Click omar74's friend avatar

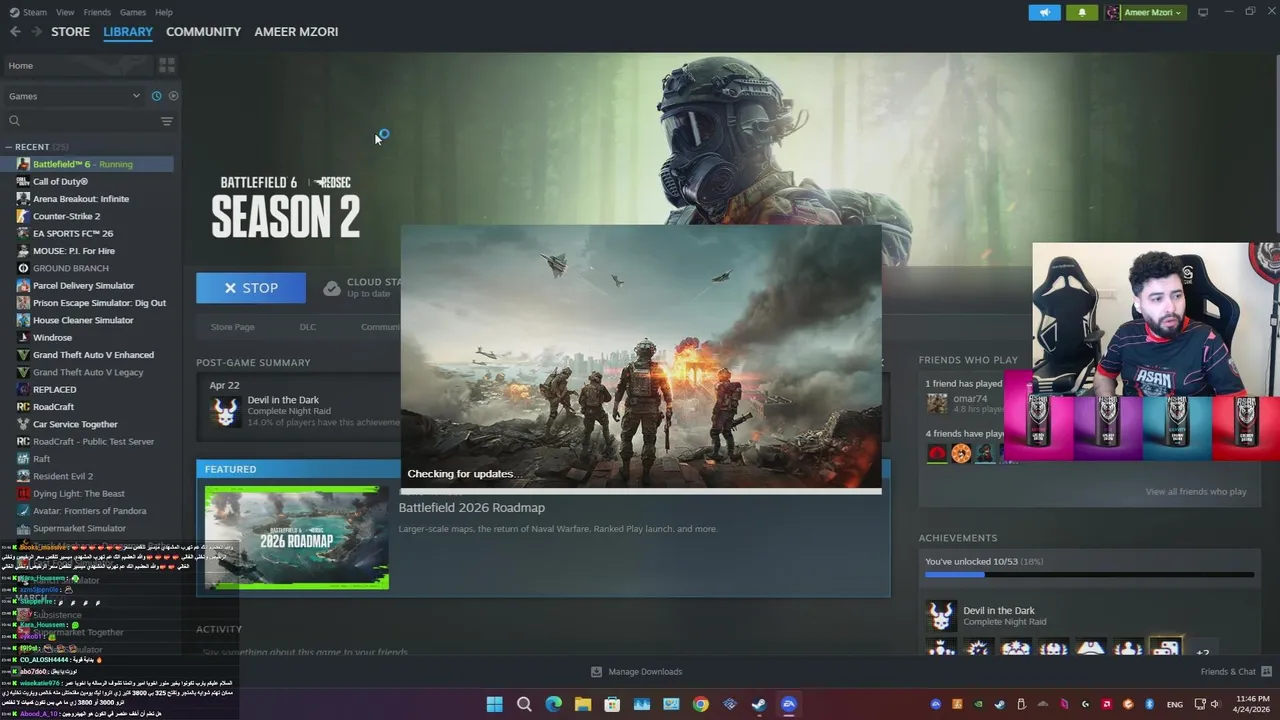(x=937, y=403)
